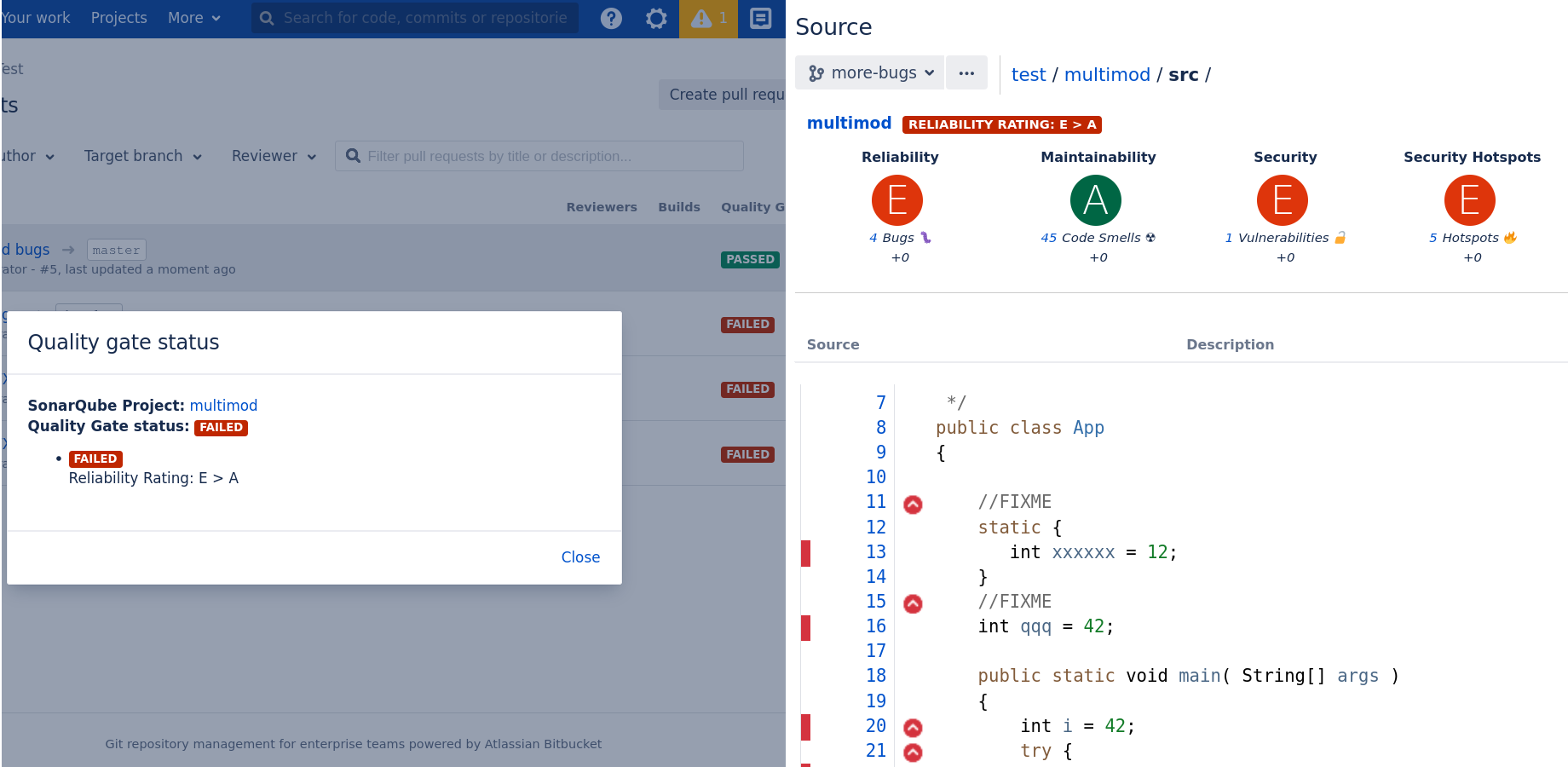
Task: Close the Quality gate status dialog
Action: [580, 557]
